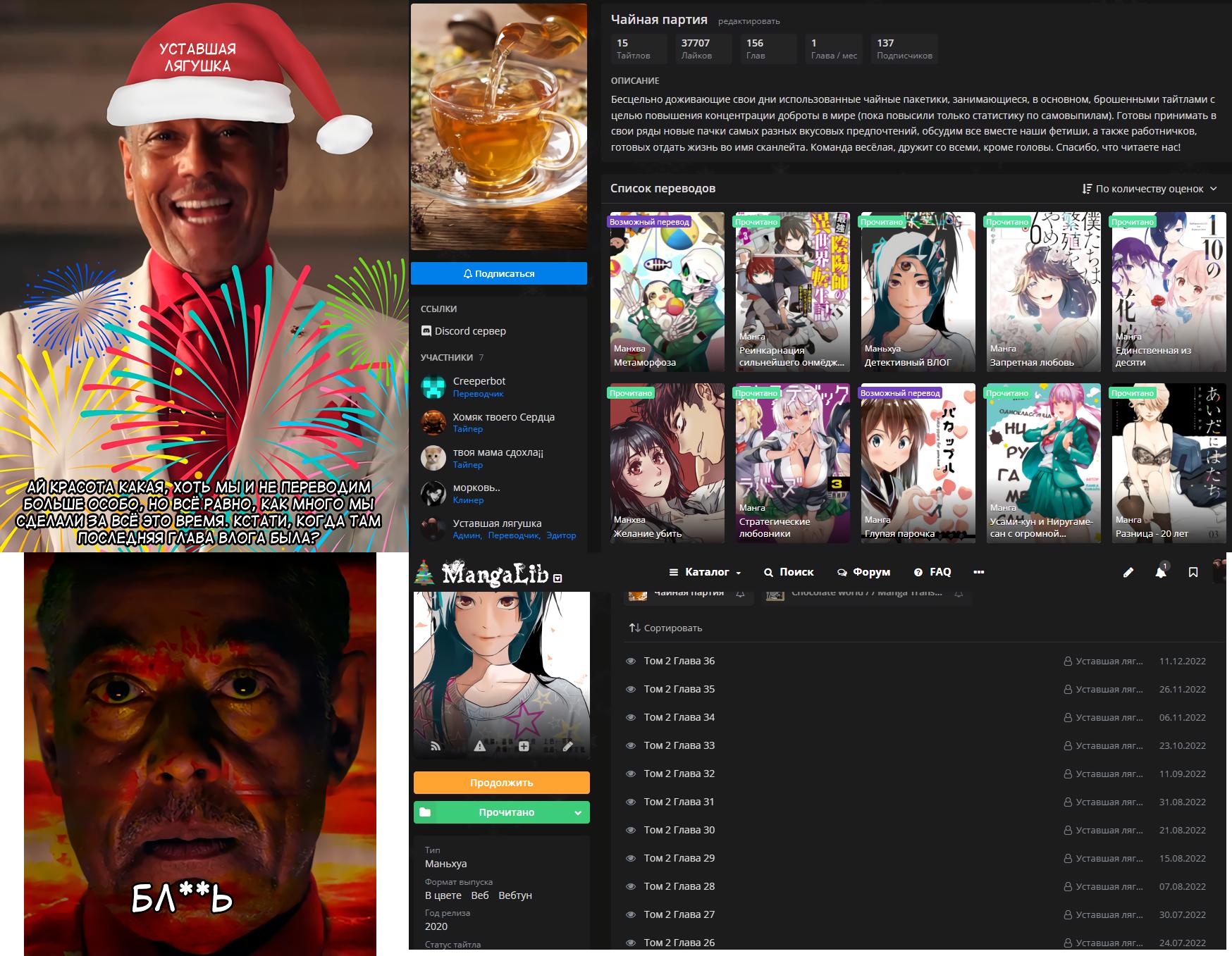The width and height of the screenshot is (1232, 956).
Task: Open the Каталог menu
Action: [705, 572]
